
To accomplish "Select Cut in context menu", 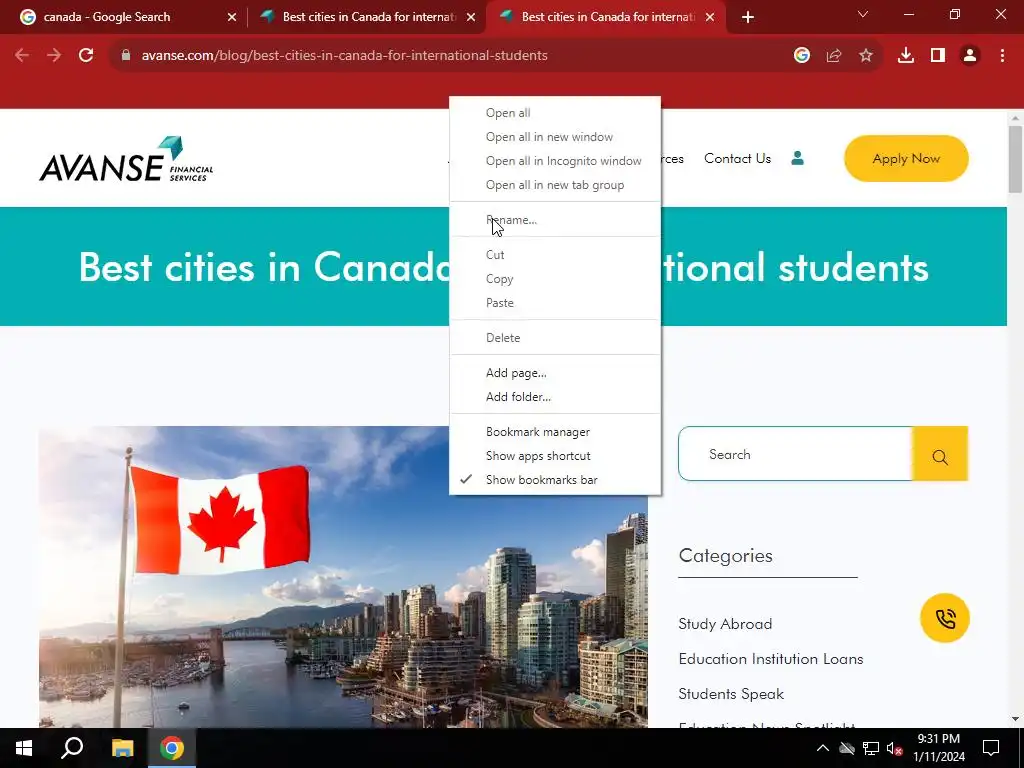I will point(555,255).
